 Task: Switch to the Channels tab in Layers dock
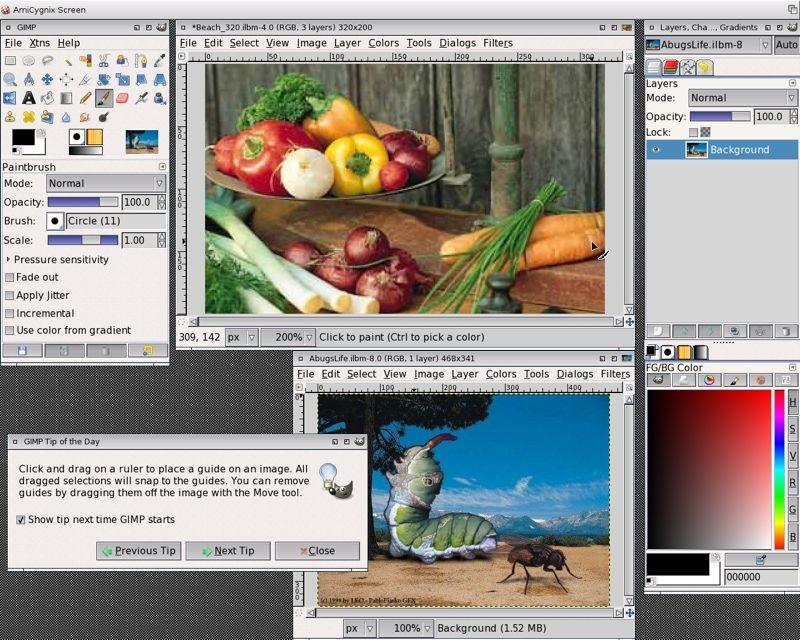click(x=671, y=67)
